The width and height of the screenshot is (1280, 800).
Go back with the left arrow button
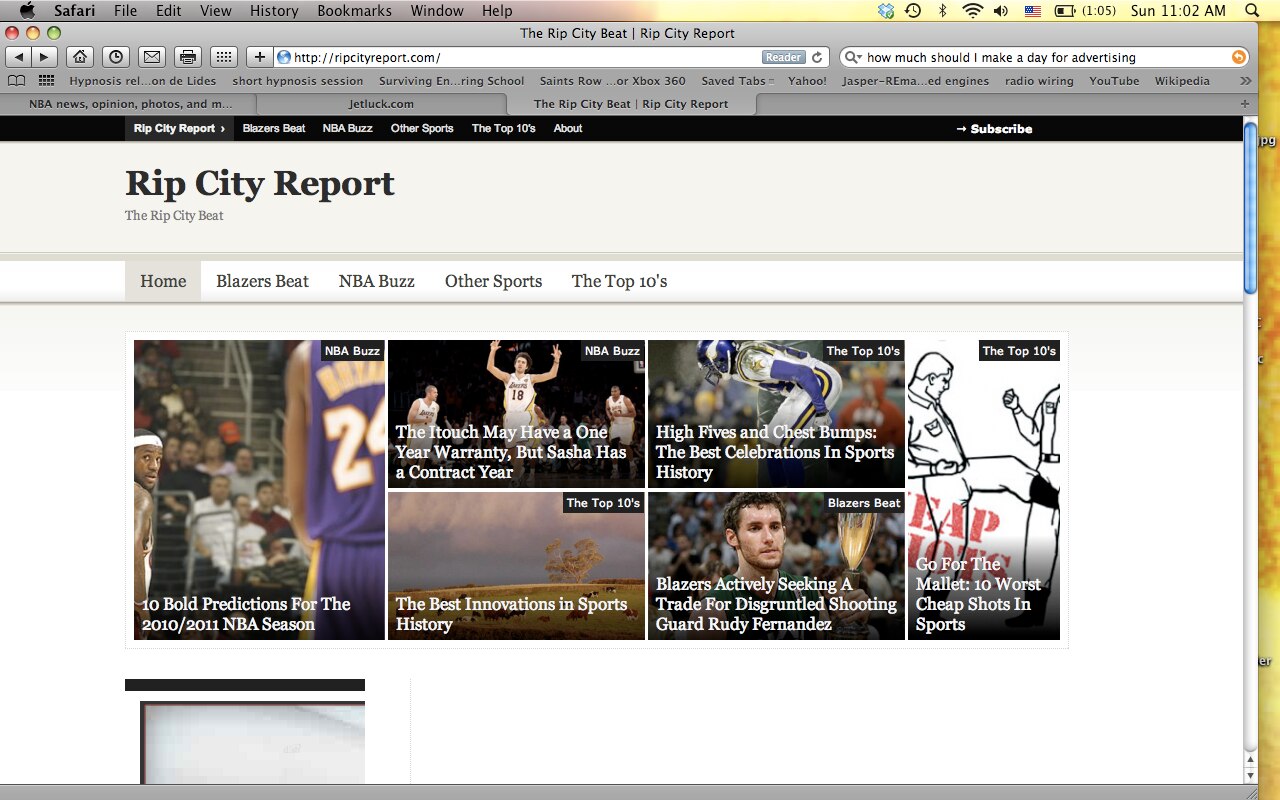[19, 57]
